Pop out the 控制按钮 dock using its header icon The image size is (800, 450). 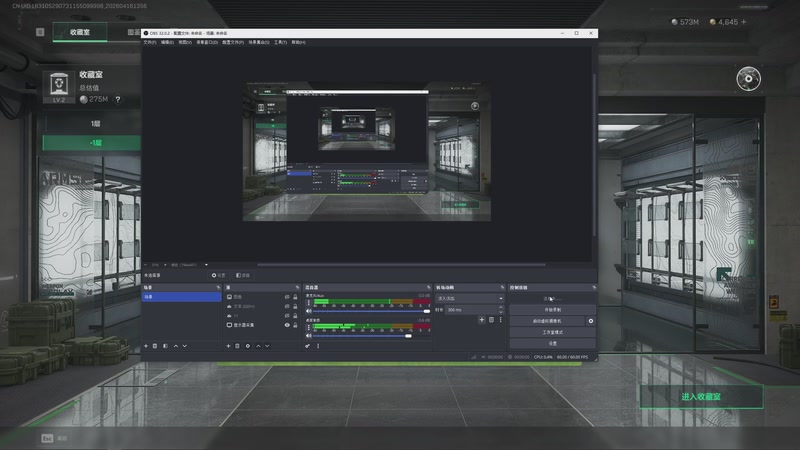pos(594,287)
